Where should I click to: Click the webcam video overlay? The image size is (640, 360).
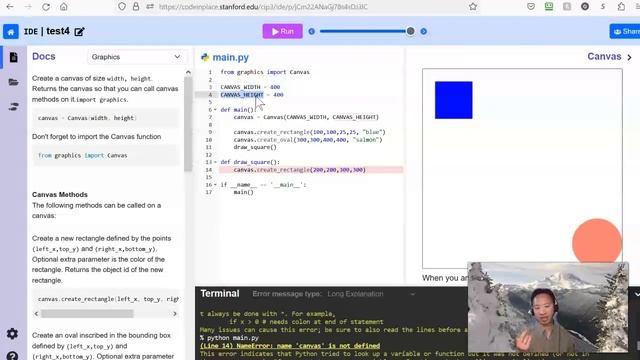(x=548, y=307)
